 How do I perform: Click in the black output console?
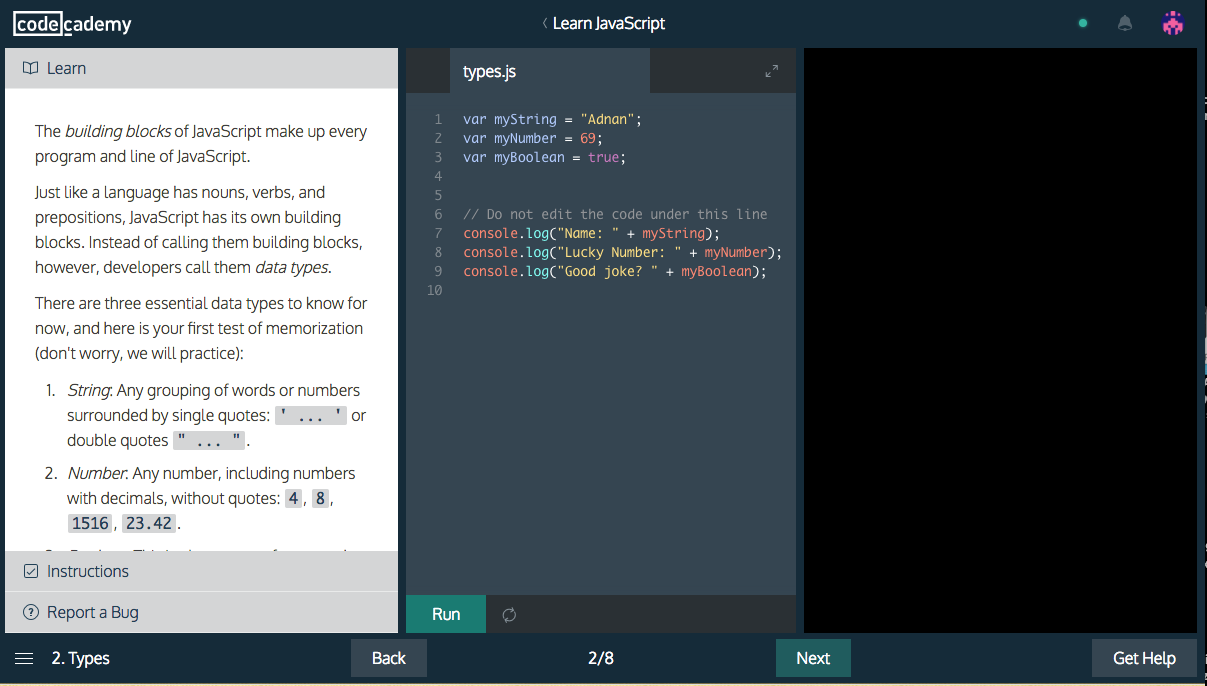click(1000, 340)
